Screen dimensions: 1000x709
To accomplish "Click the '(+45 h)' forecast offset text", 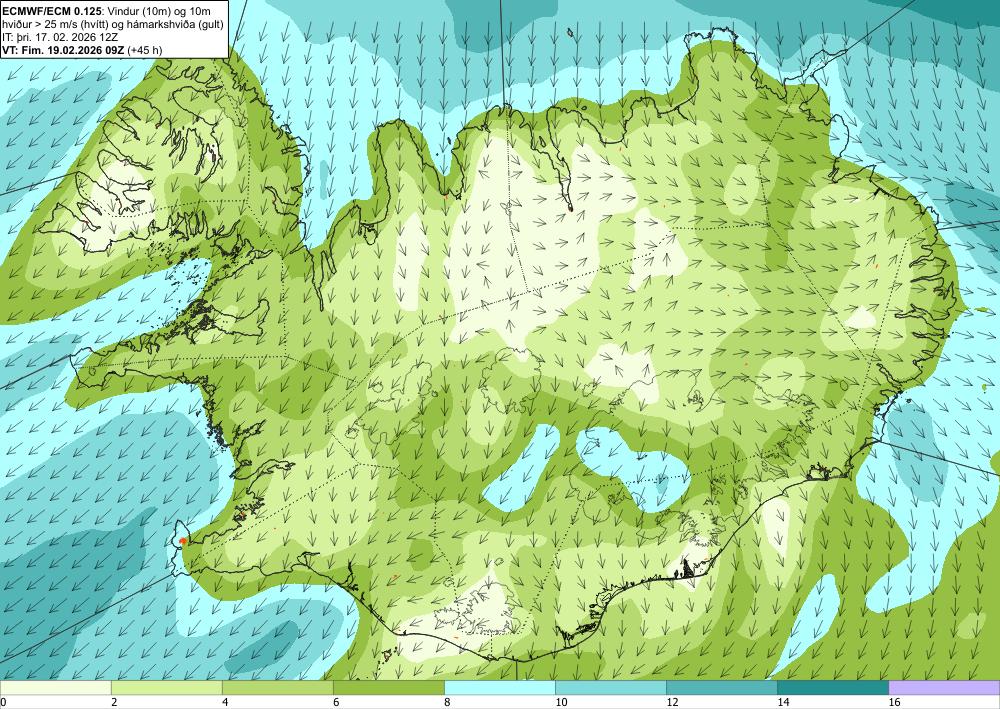I will [147, 49].
